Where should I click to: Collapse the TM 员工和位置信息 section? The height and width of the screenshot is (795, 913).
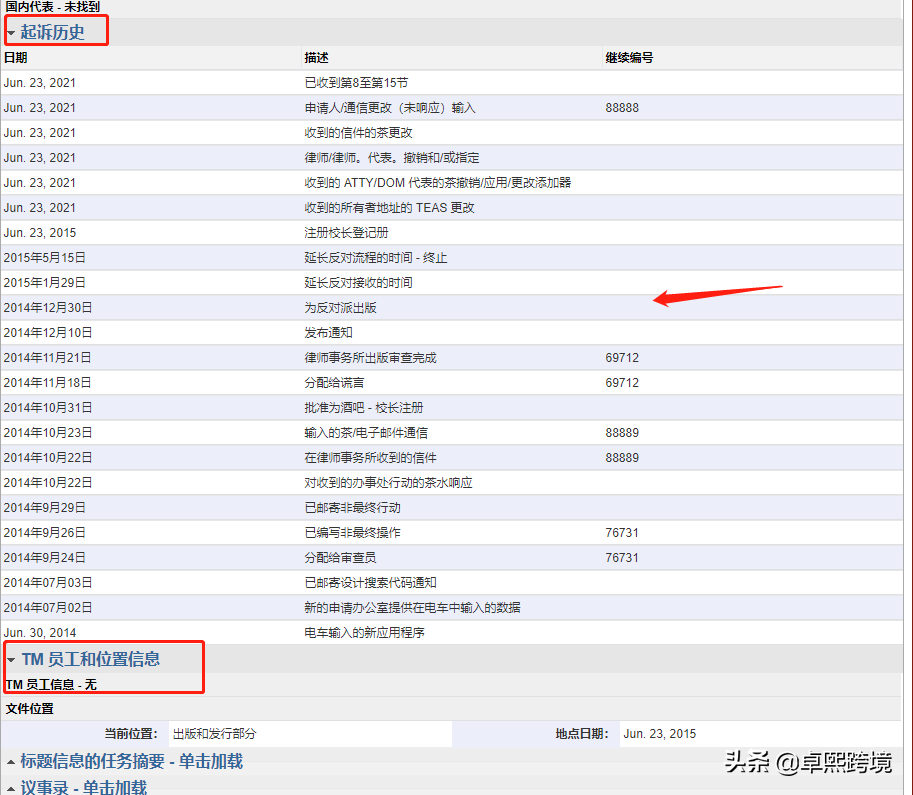(x=90, y=659)
